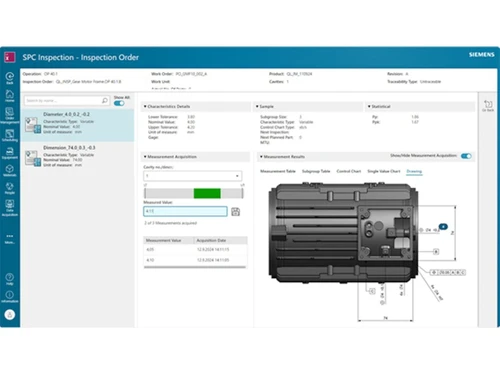Collapse the Statistical section
This screenshot has width=500, height=375.
tap(369, 106)
